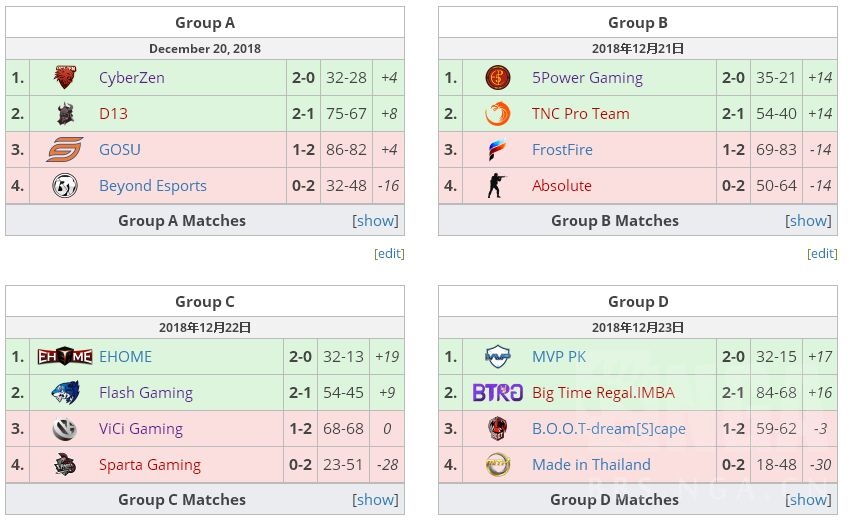Click the MVP PK logo icon
The width and height of the screenshot is (856, 524).
pyautogui.click(x=497, y=357)
